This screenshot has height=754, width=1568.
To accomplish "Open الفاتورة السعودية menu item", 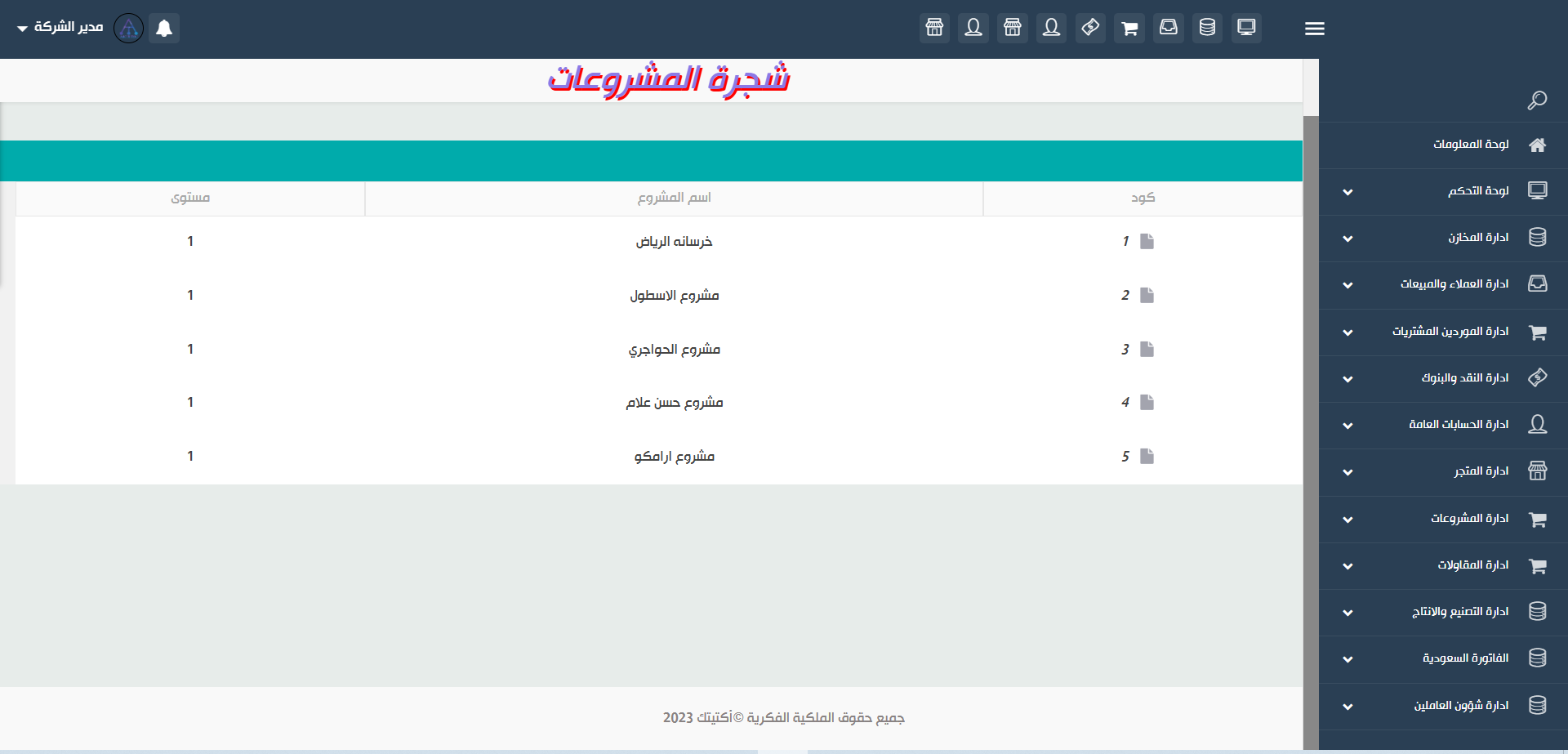I will point(1443,659).
